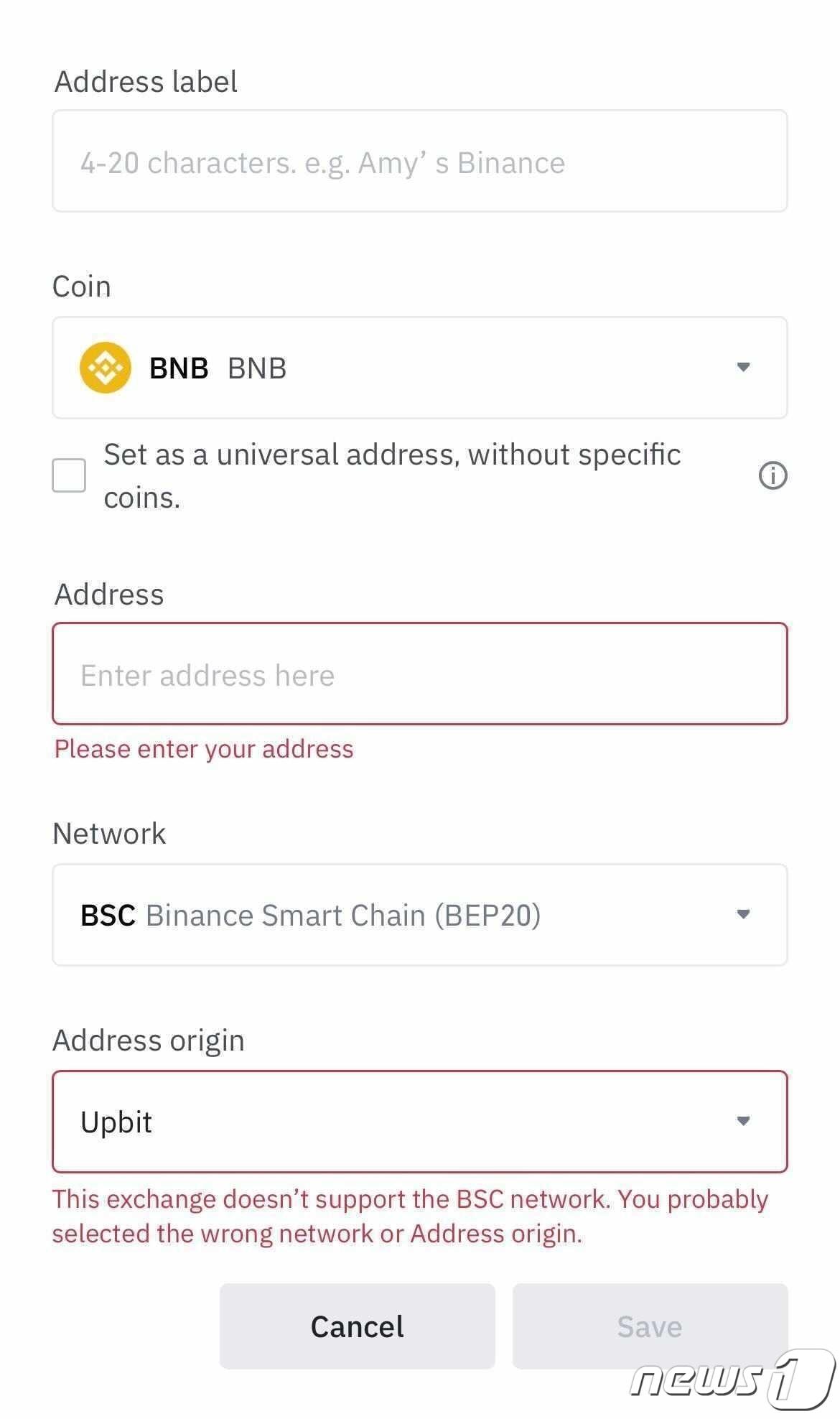Image resolution: width=840 pixels, height=1419 pixels.
Task: Enable the universal address checkbox
Action: tap(69, 475)
